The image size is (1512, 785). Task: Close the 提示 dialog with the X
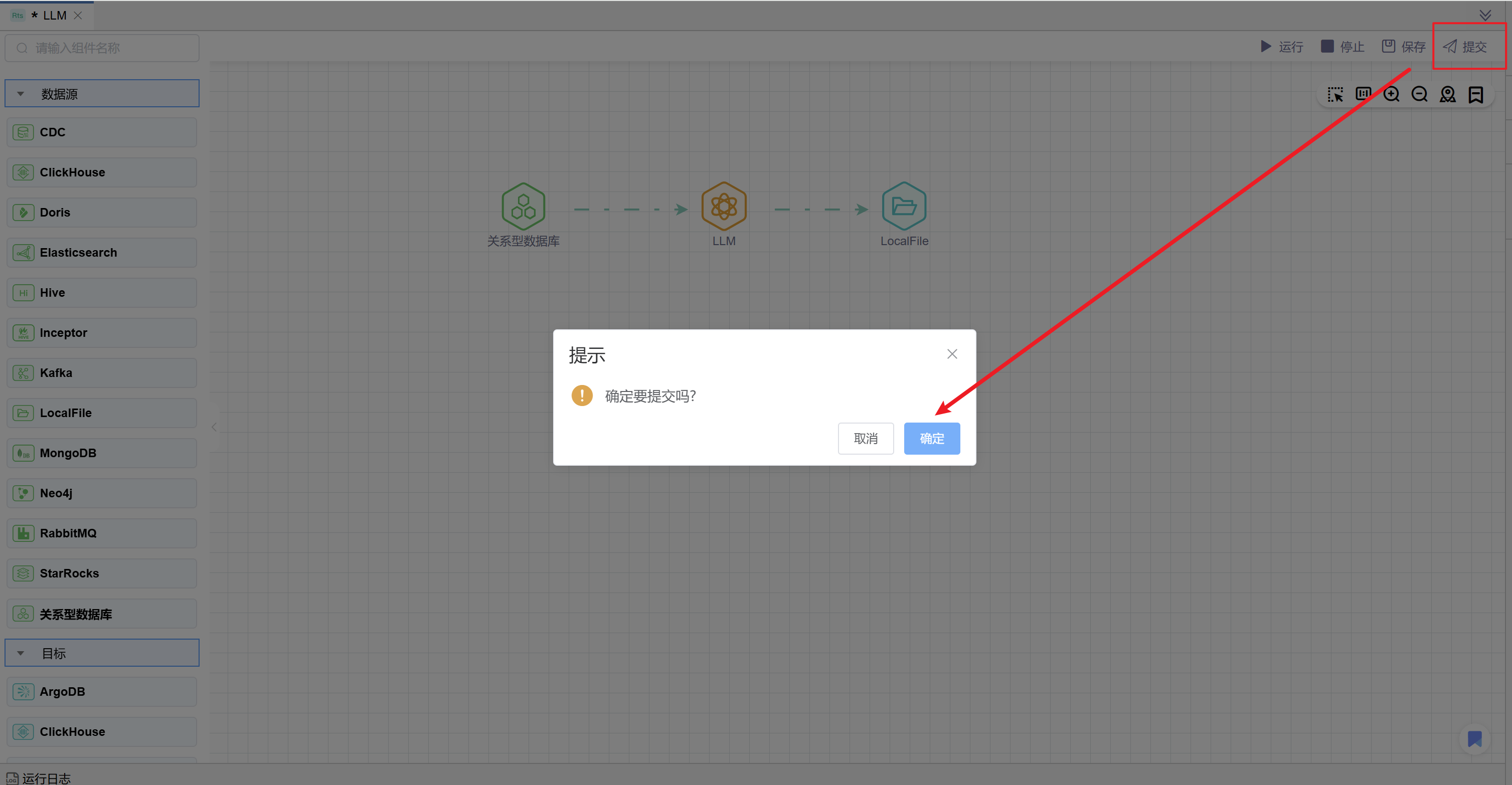[952, 354]
